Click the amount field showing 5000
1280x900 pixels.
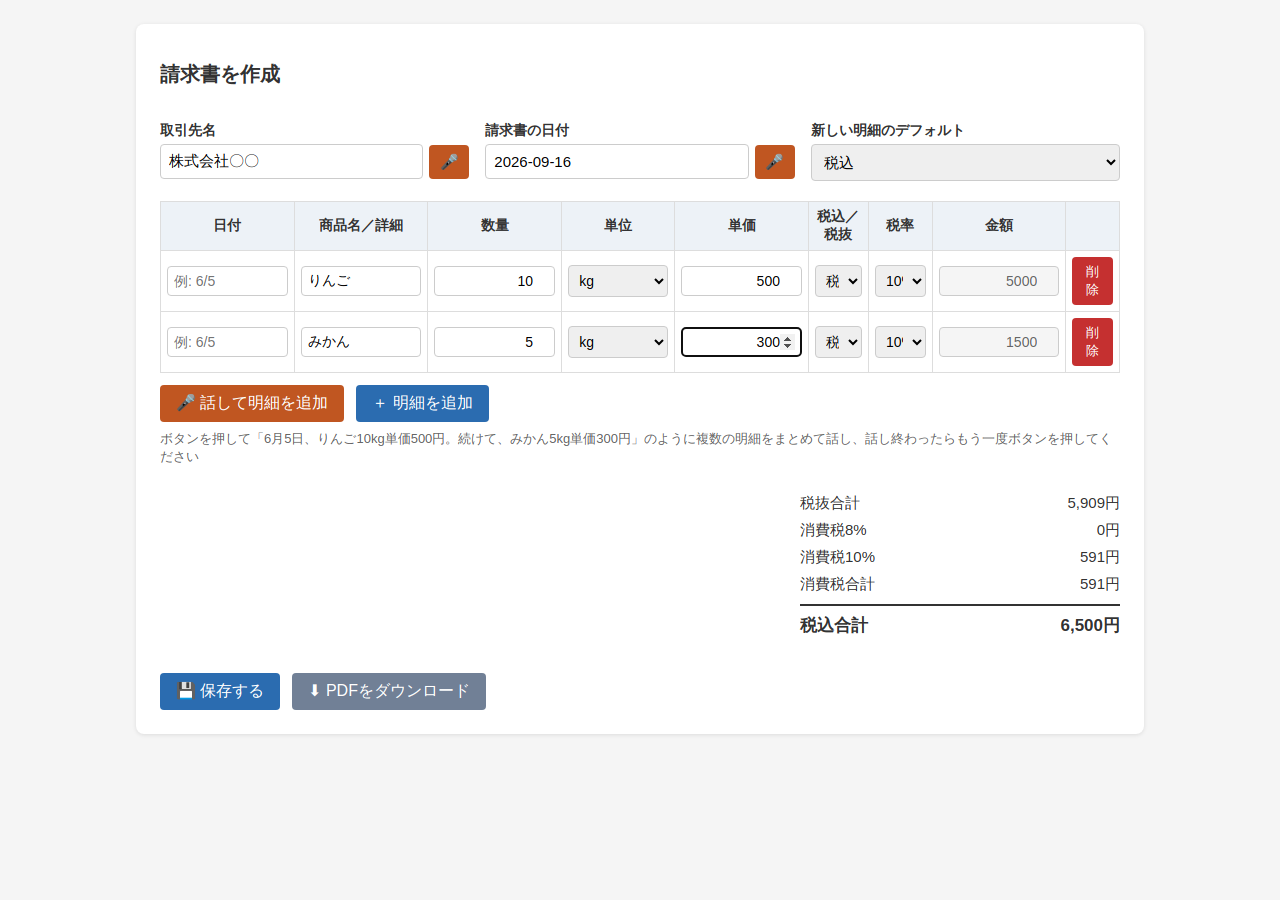(x=999, y=281)
